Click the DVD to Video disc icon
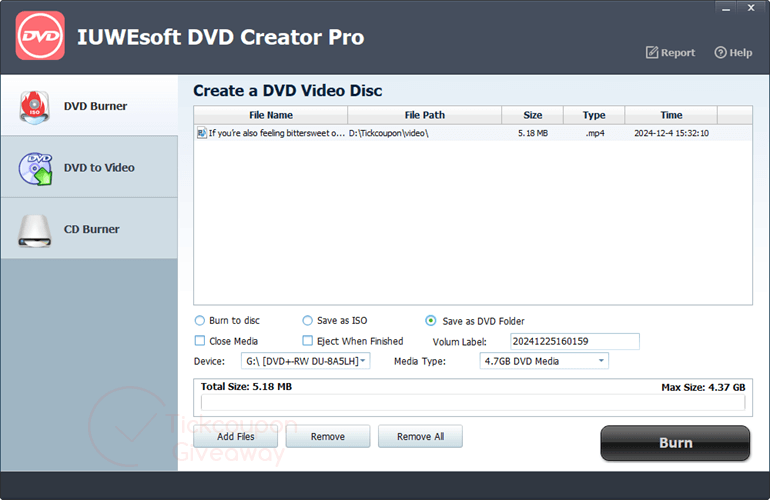Image resolution: width=770 pixels, height=500 pixels. point(35,168)
